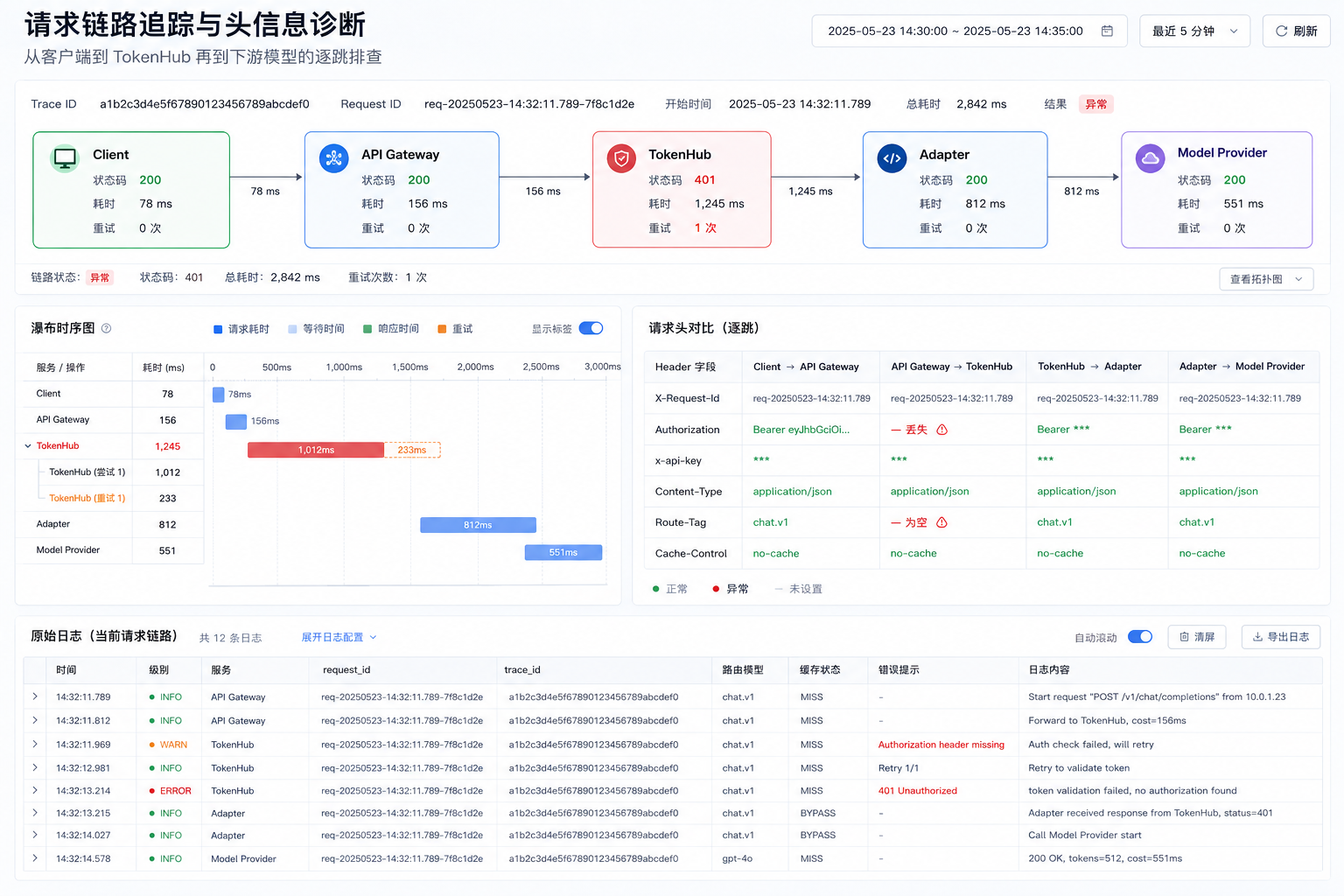Screen dimensions: 1344x896
Task: Expand the ERROR log row at 14:32:13.214
Action: pyautogui.click(x=35, y=790)
